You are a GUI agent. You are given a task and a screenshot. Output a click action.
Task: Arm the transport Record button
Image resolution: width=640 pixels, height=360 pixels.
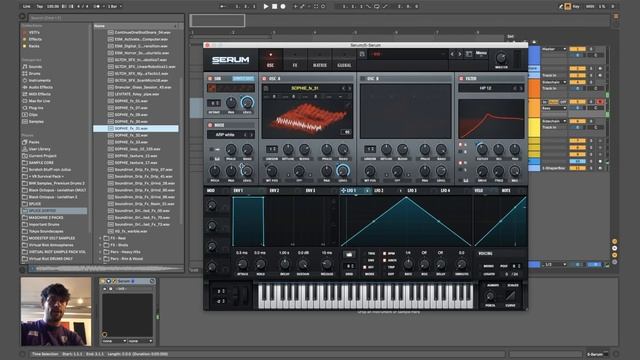283,7
